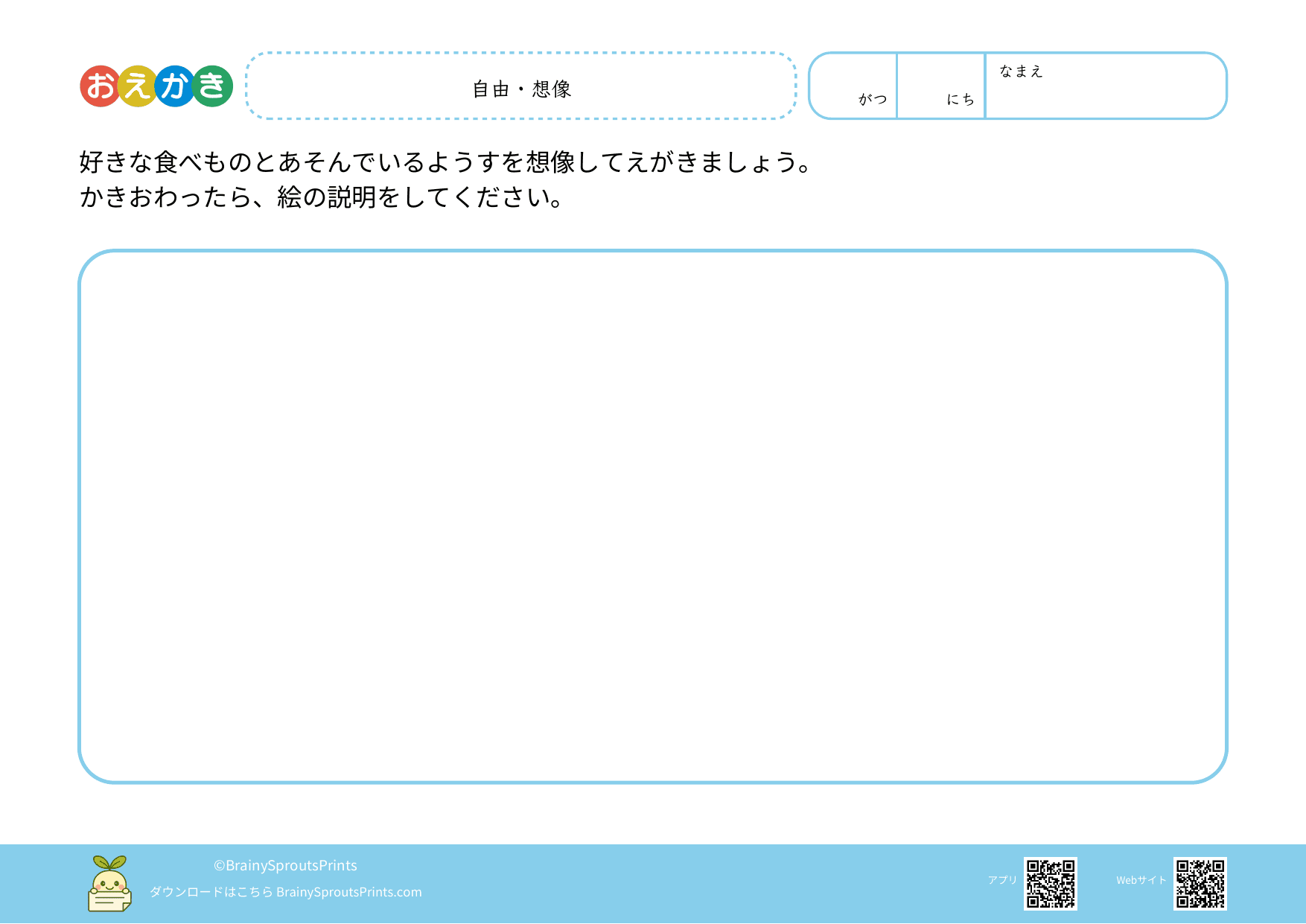1306x924 pixels.
Task: Click the instruction line starting 好きな食べもの
Action: pos(447,162)
